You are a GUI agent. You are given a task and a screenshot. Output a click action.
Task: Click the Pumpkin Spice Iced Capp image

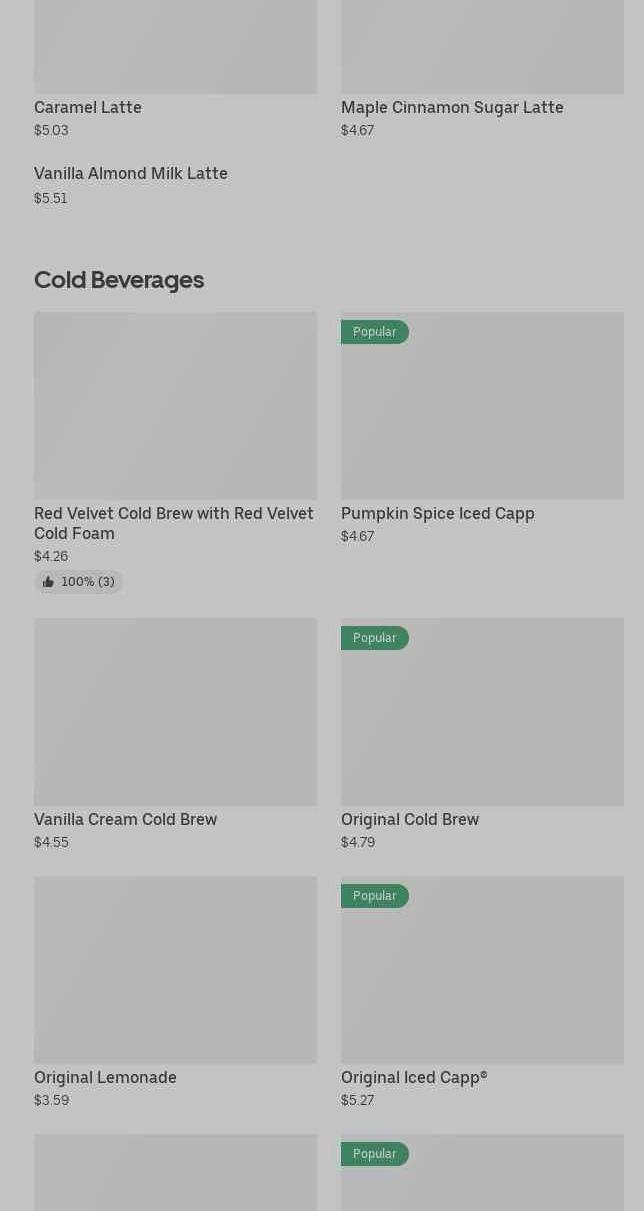coord(482,420)
